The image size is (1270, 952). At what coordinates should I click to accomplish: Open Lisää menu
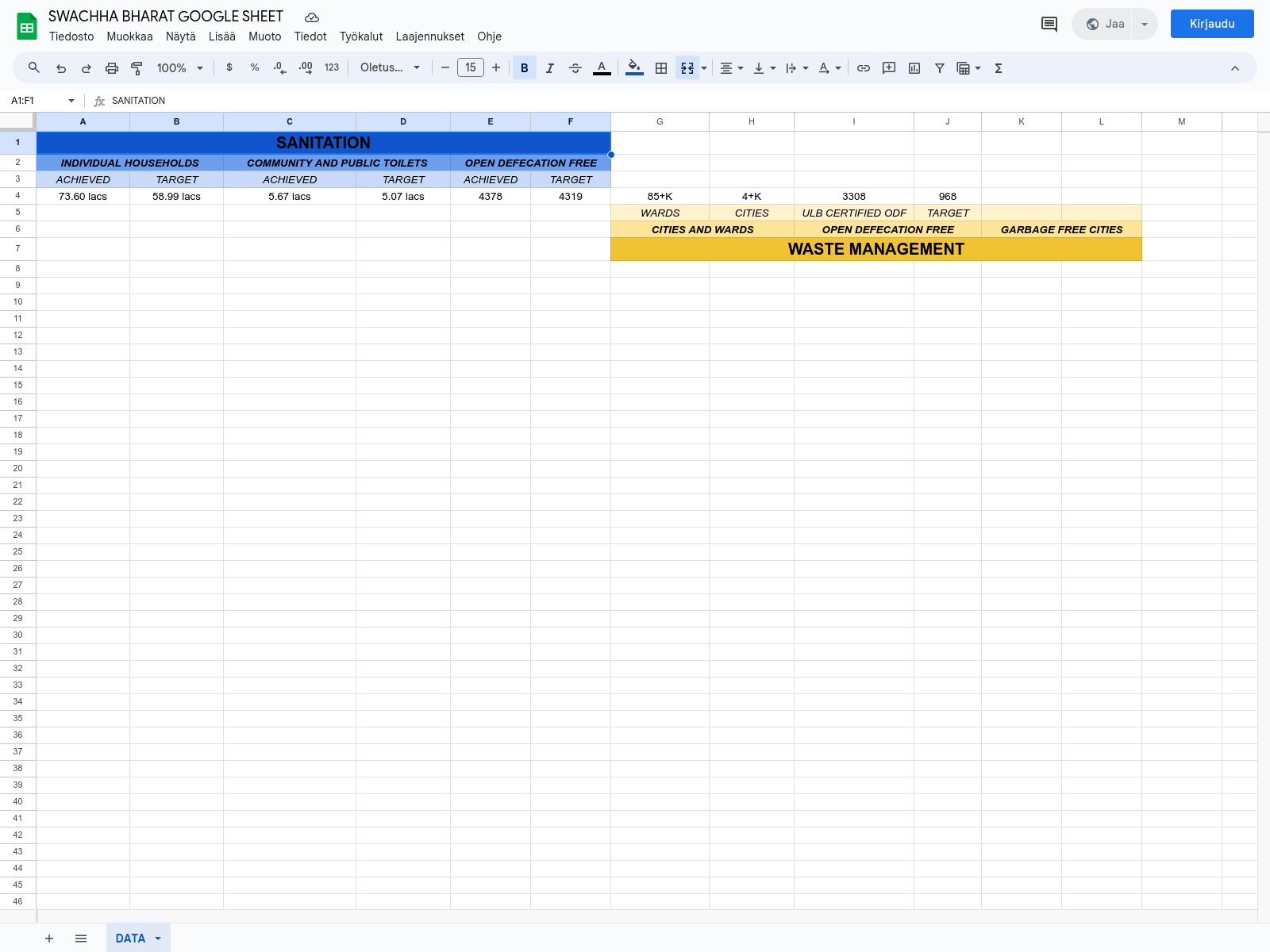tap(222, 36)
